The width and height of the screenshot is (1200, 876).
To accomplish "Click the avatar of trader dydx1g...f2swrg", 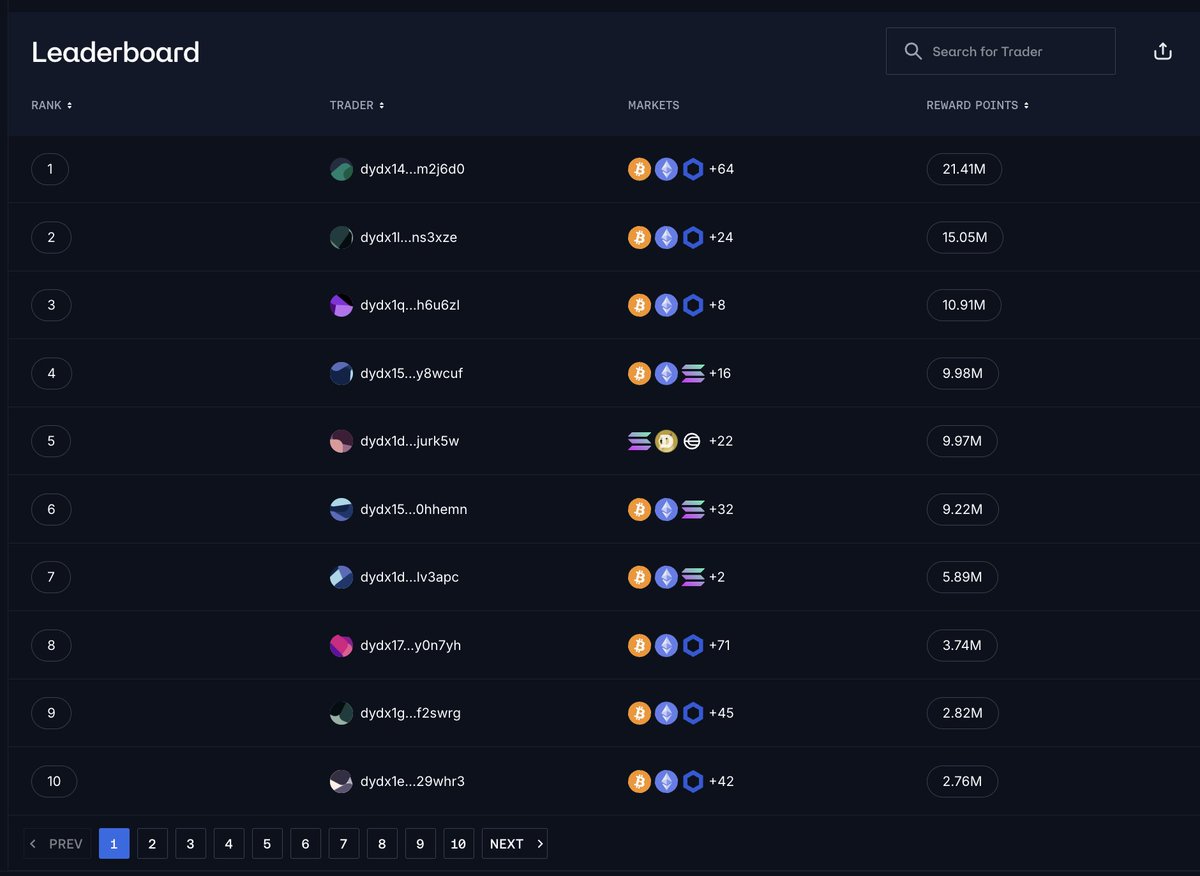I will (x=341, y=713).
